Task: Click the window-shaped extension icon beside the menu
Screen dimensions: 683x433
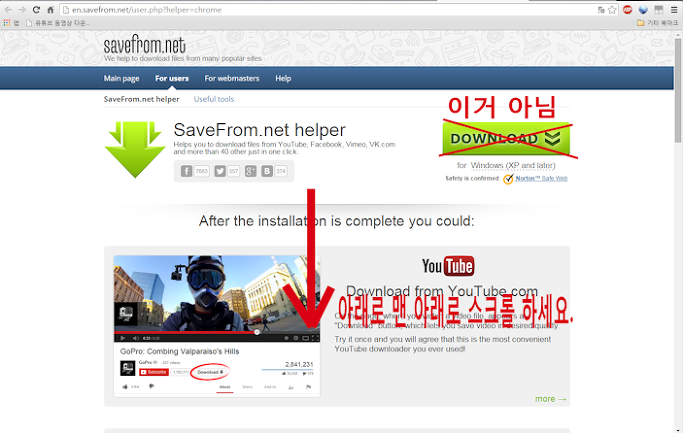Action: tap(659, 10)
